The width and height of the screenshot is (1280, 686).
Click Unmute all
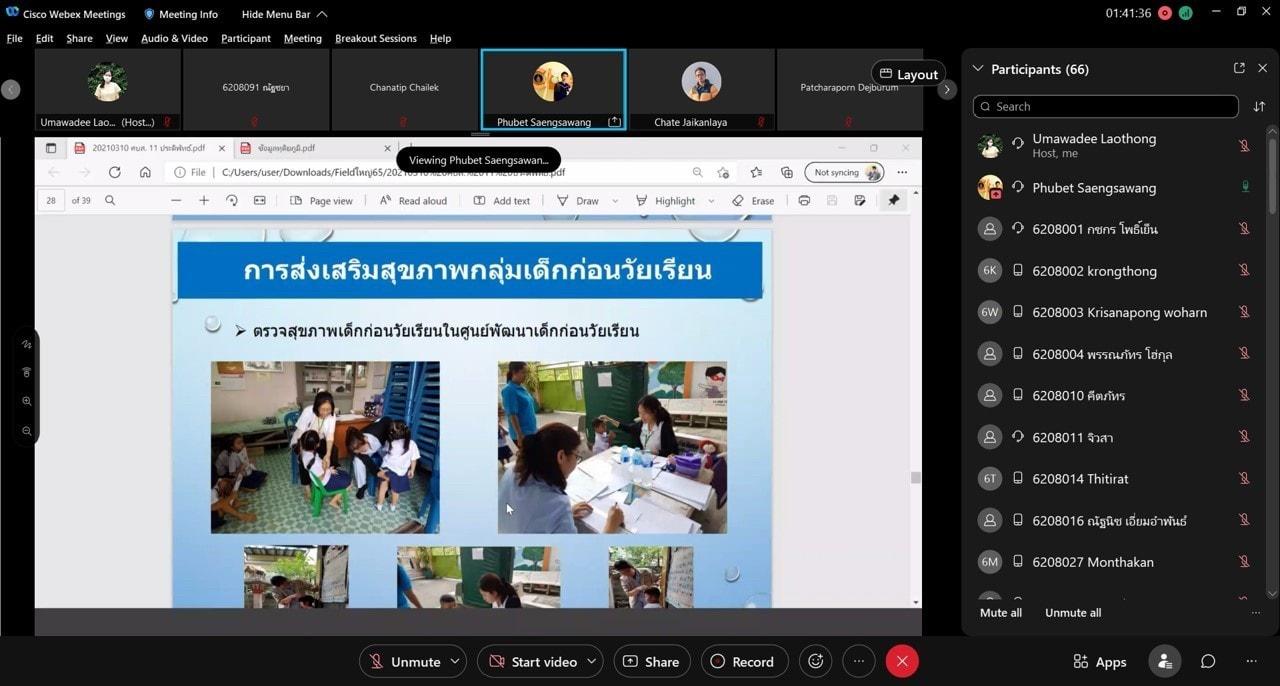click(1073, 613)
